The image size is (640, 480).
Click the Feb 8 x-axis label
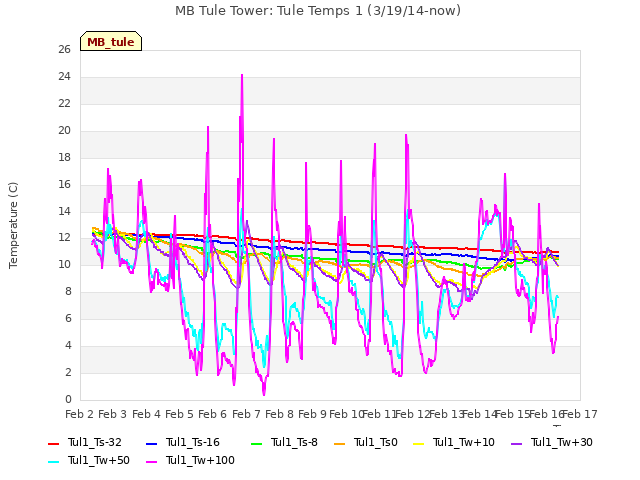coord(279,414)
